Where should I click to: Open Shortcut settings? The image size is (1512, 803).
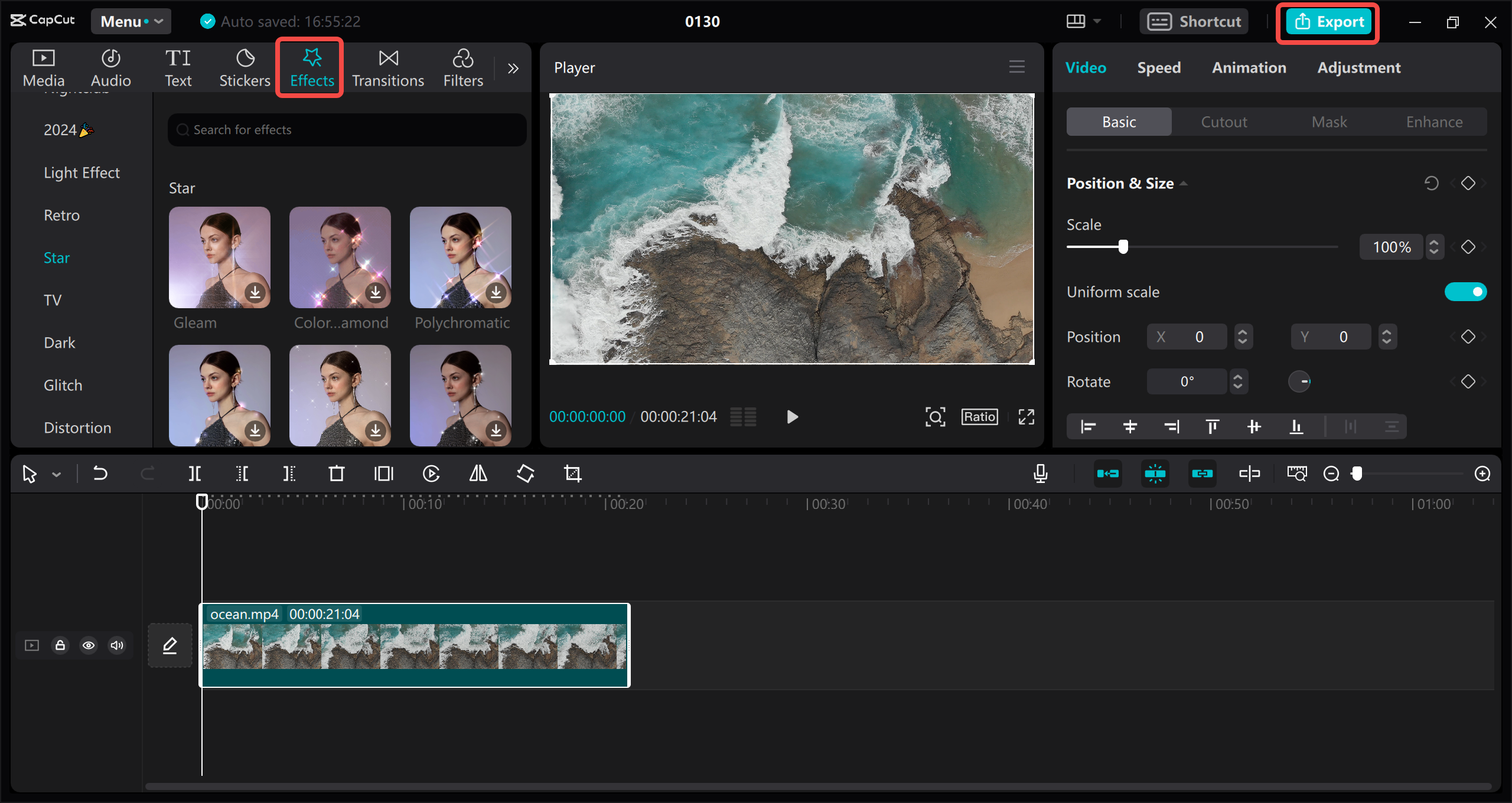coord(1194,21)
